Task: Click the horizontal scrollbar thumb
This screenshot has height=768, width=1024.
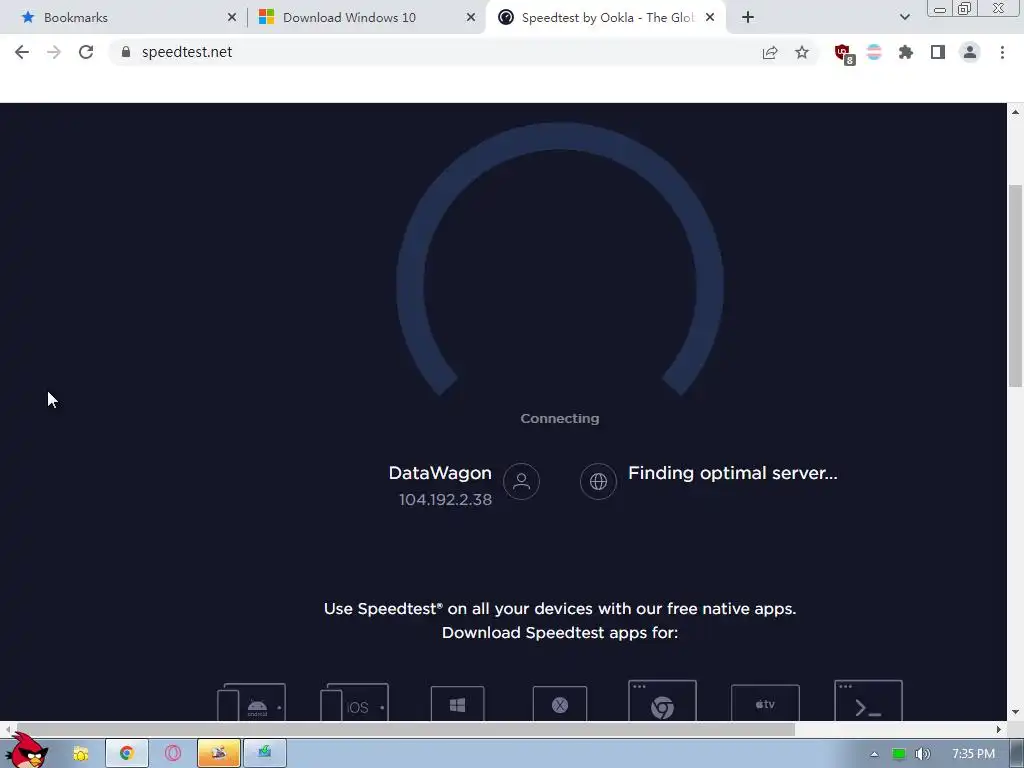Action: click(x=404, y=729)
